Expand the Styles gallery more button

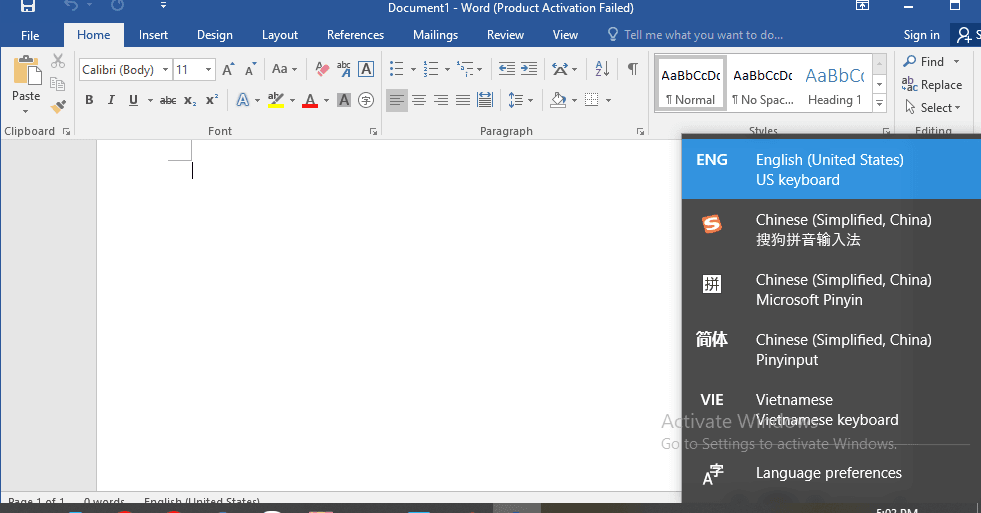coord(880,103)
